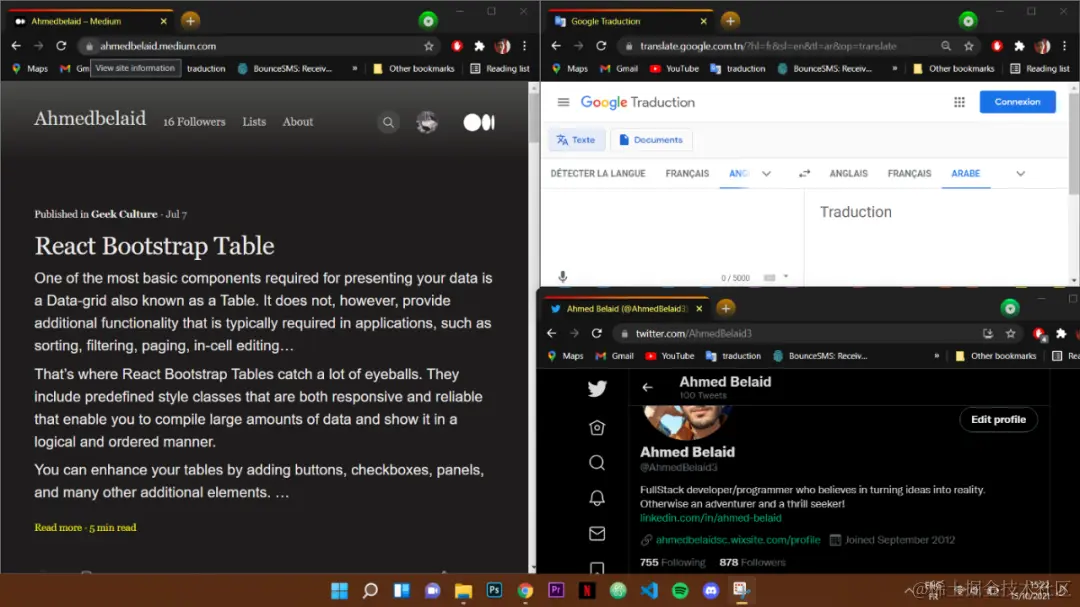
Task: View the 16 Followers link
Action: [x=194, y=122]
